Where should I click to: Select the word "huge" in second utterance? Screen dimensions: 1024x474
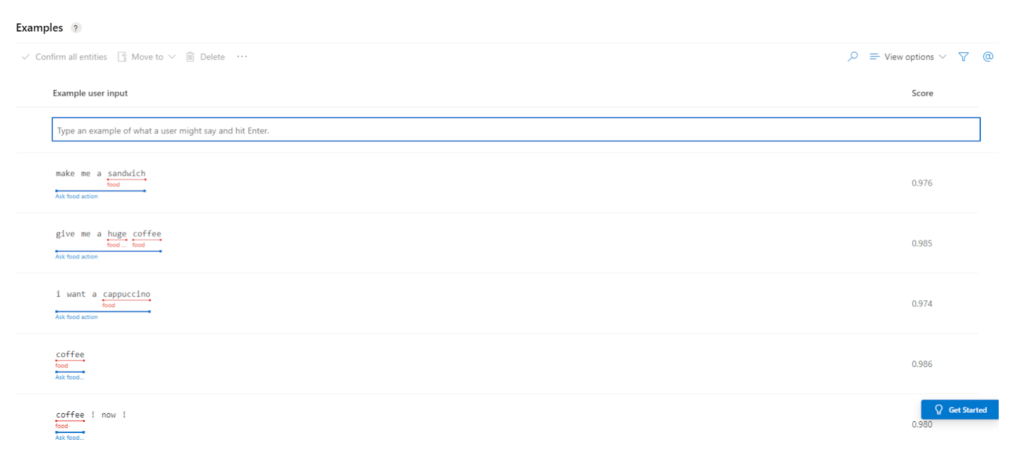pos(117,234)
